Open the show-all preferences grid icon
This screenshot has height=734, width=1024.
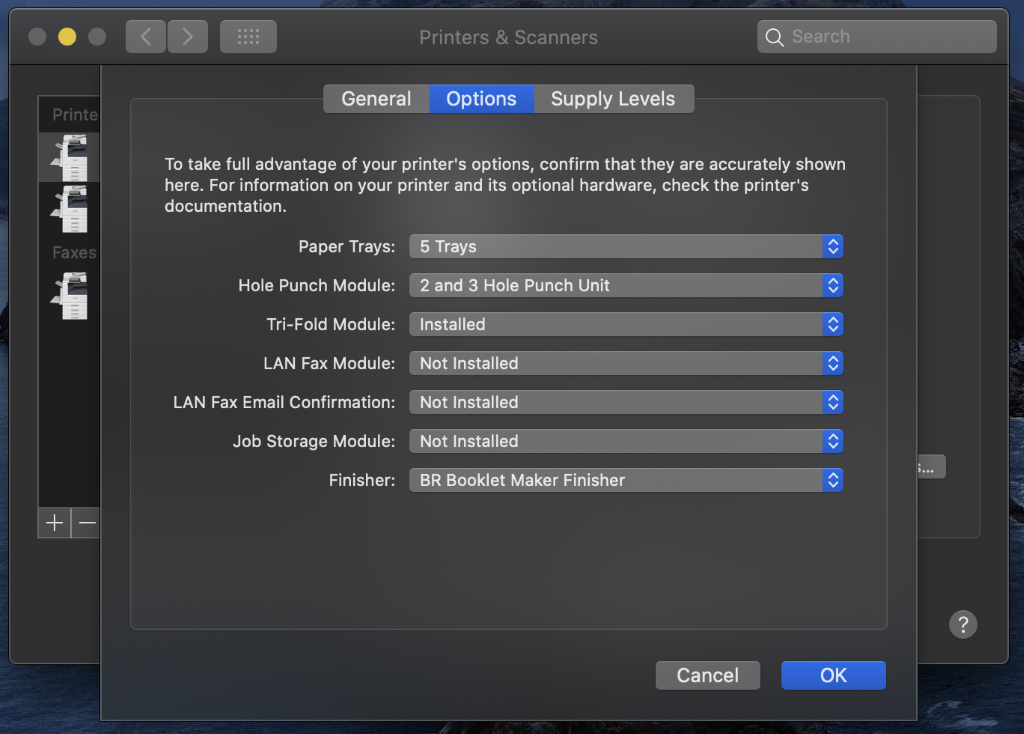coord(248,36)
